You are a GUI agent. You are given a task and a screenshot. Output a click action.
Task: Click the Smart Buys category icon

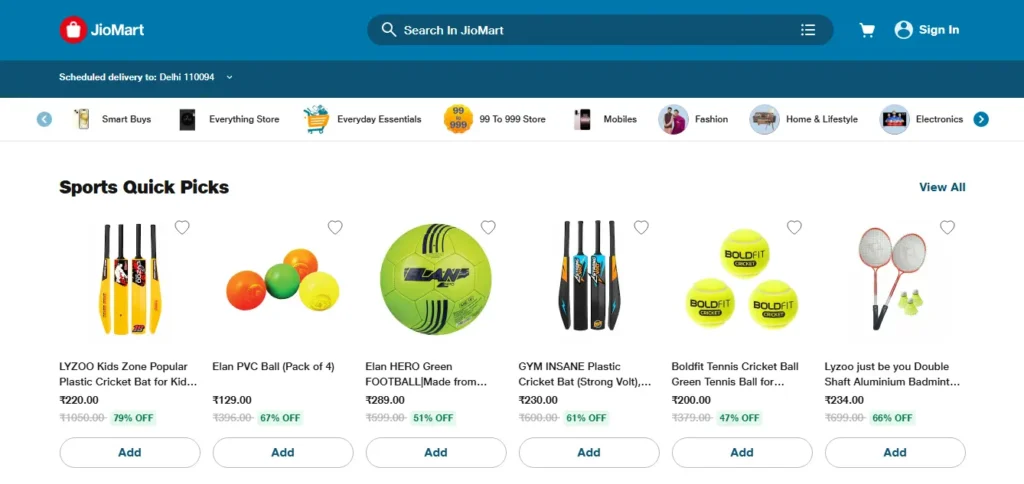click(83, 119)
